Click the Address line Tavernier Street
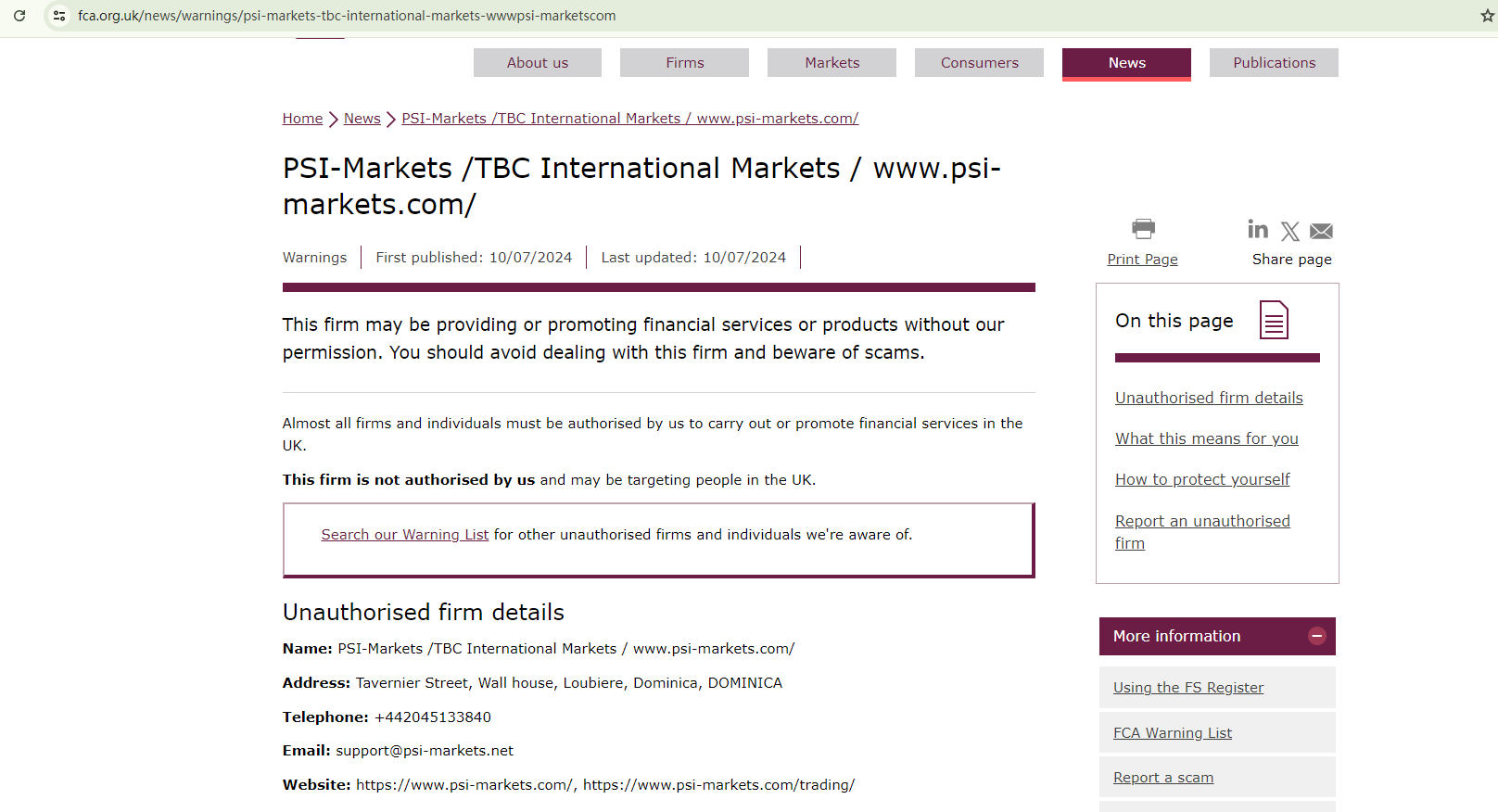The height and width of the screenshot is (812, 1498). (x=532, y=683)
